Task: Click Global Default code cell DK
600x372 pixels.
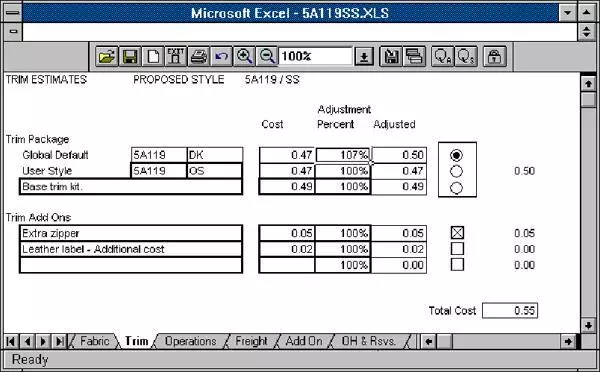Action: (x=215, y=155)
